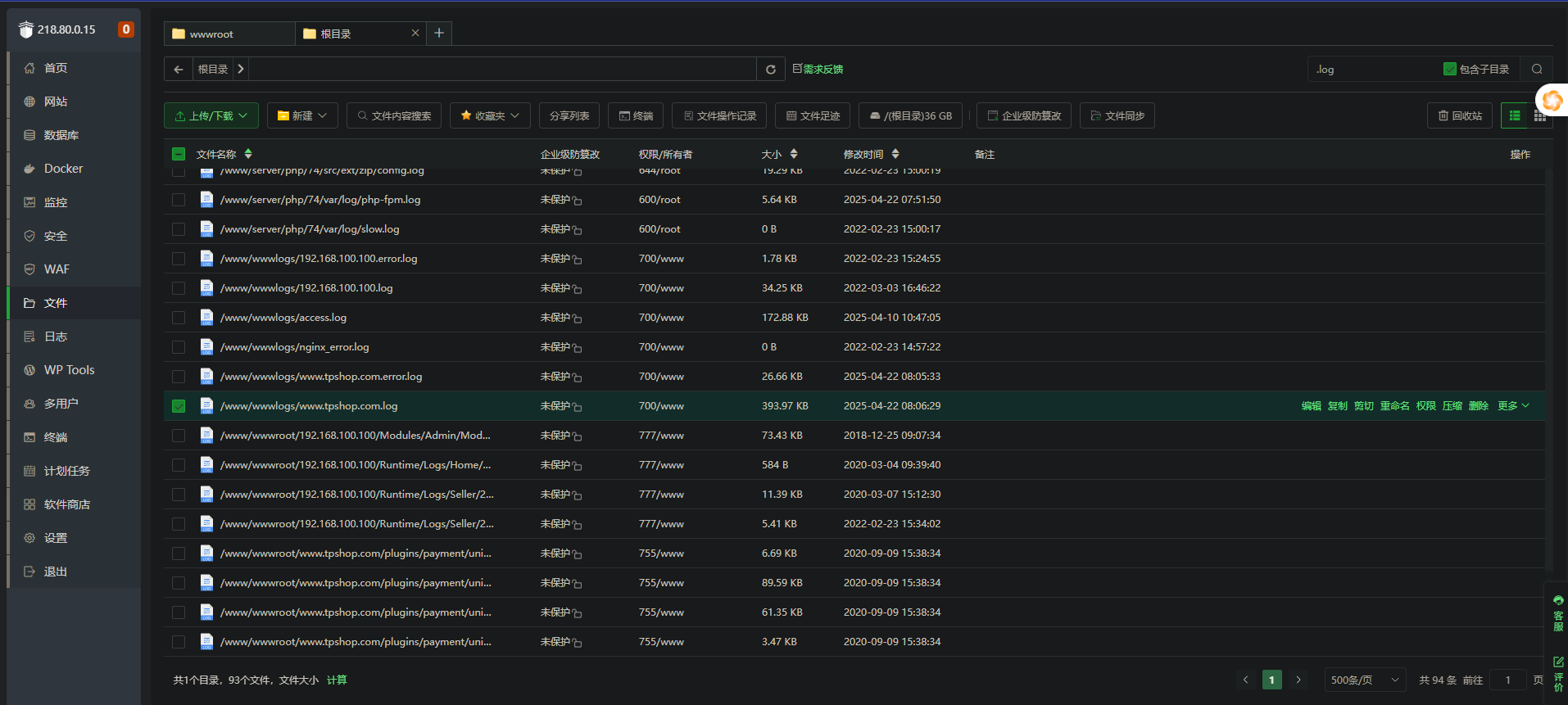
Task: Check the 192.168.100.100.error.log checkbox
Action: tap(179, 259)
